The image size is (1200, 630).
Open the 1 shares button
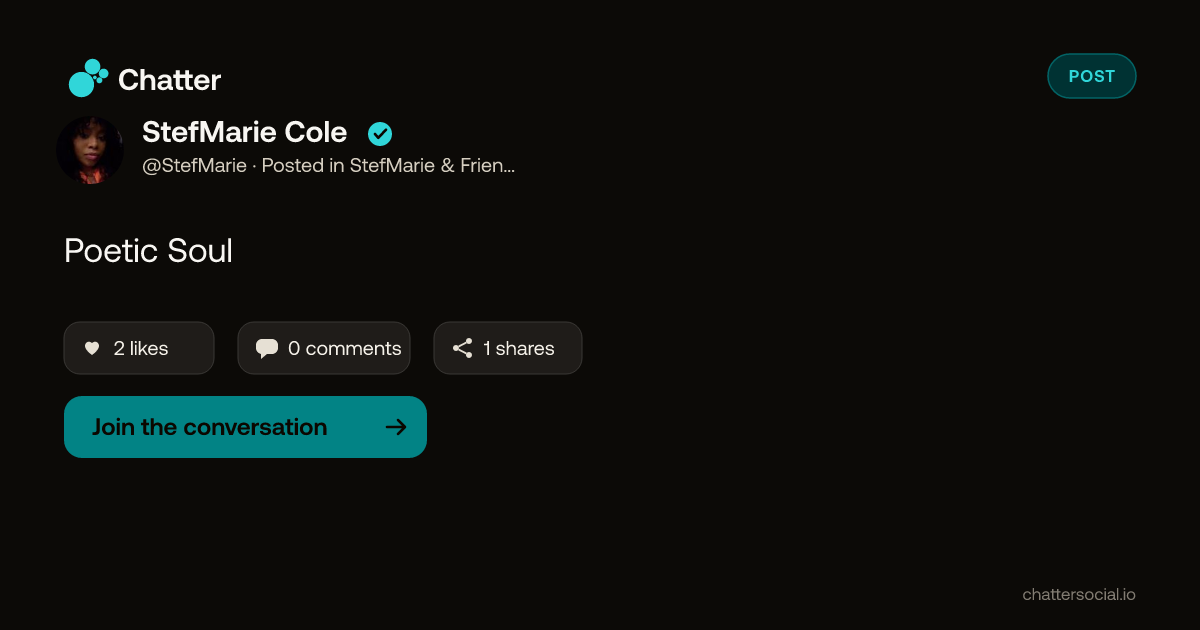[508, 348]
